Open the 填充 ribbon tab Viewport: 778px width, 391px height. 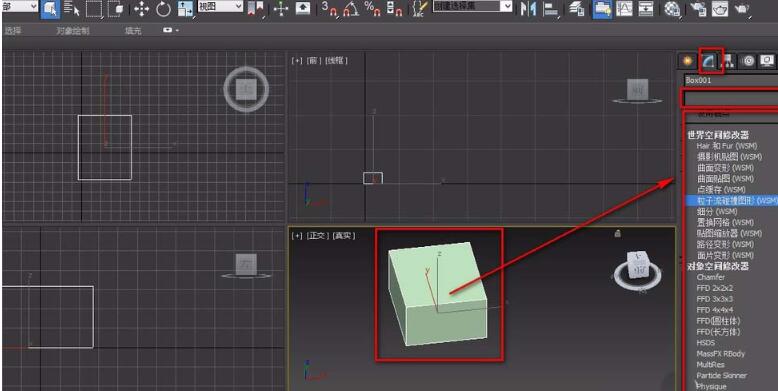tap(133, 31)
